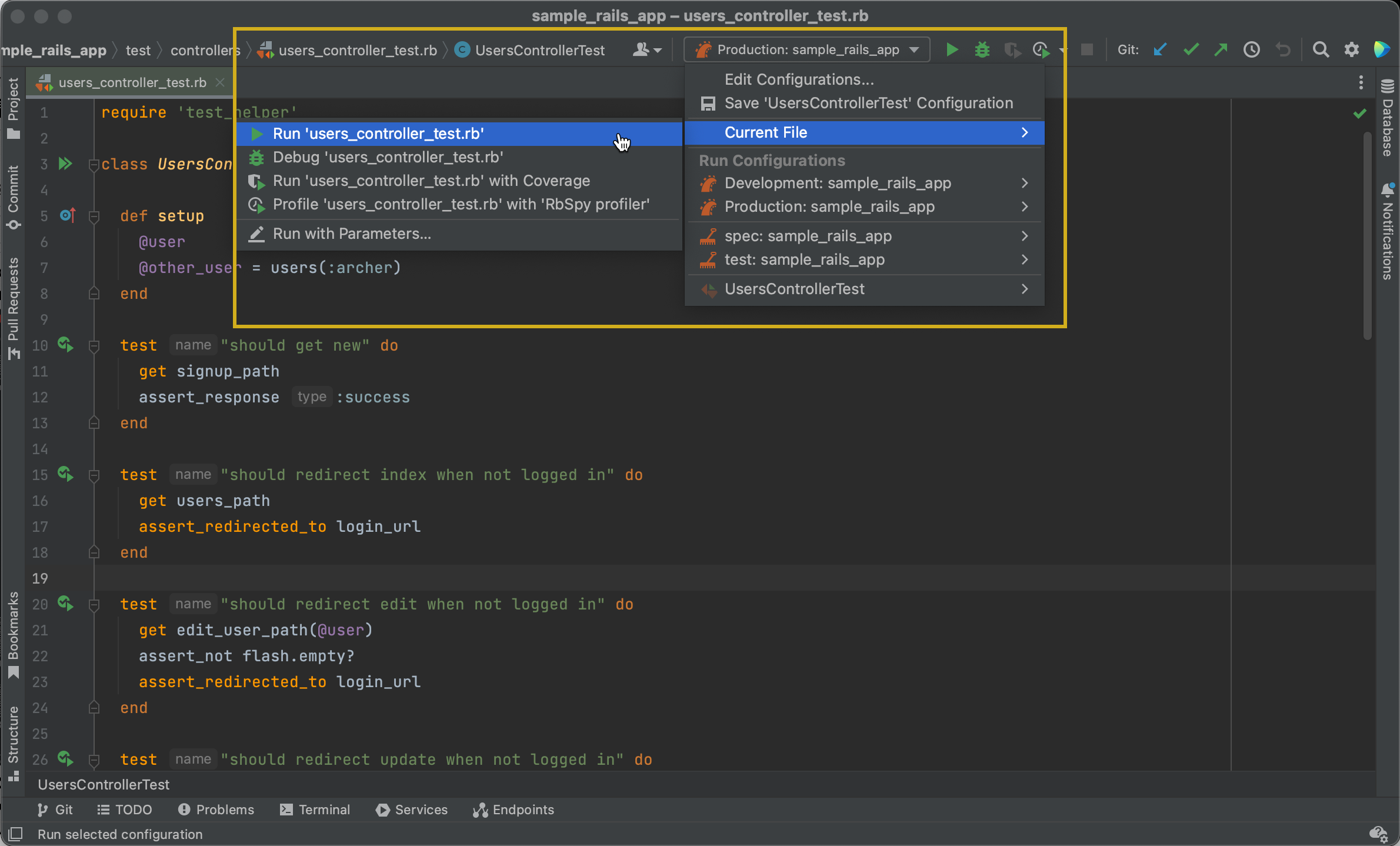This screenshot has height=846, width=1400.
Task: Click UsersControllerTest breadcrumb in navigation bar
Action: point(530,50)
